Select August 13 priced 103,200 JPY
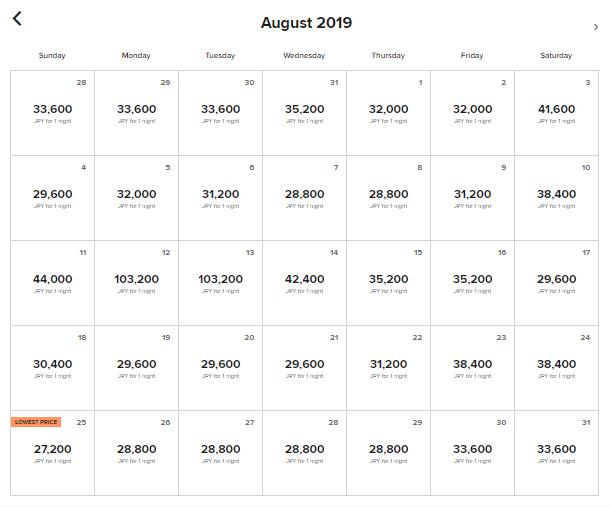 [x=221, y=283]
